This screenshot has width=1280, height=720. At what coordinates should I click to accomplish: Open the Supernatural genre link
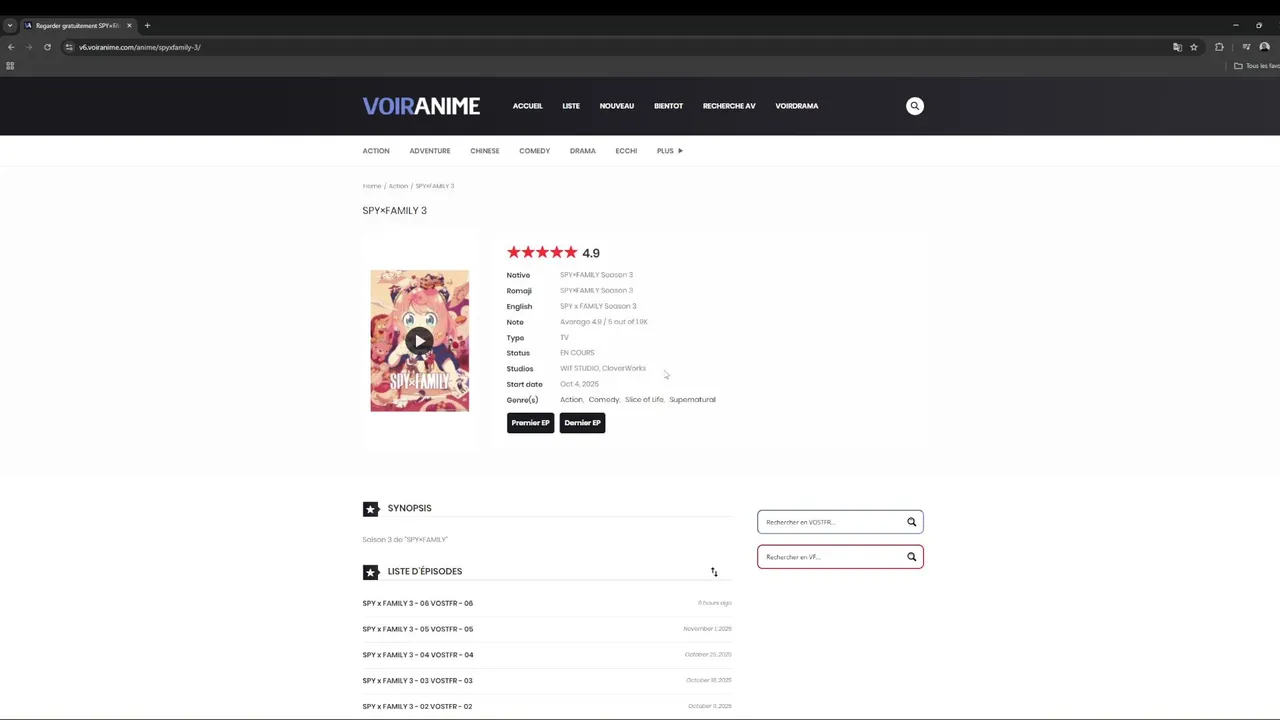692,400
